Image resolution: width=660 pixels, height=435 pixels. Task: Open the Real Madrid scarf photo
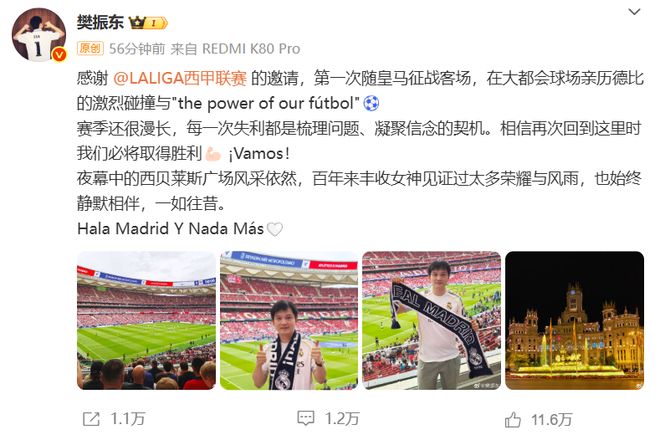pos(431,320)
